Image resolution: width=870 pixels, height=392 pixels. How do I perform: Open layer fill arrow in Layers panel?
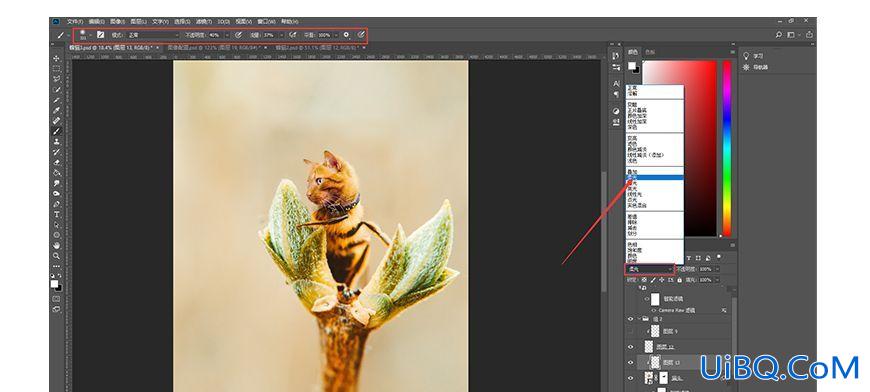tap(717, 280)
